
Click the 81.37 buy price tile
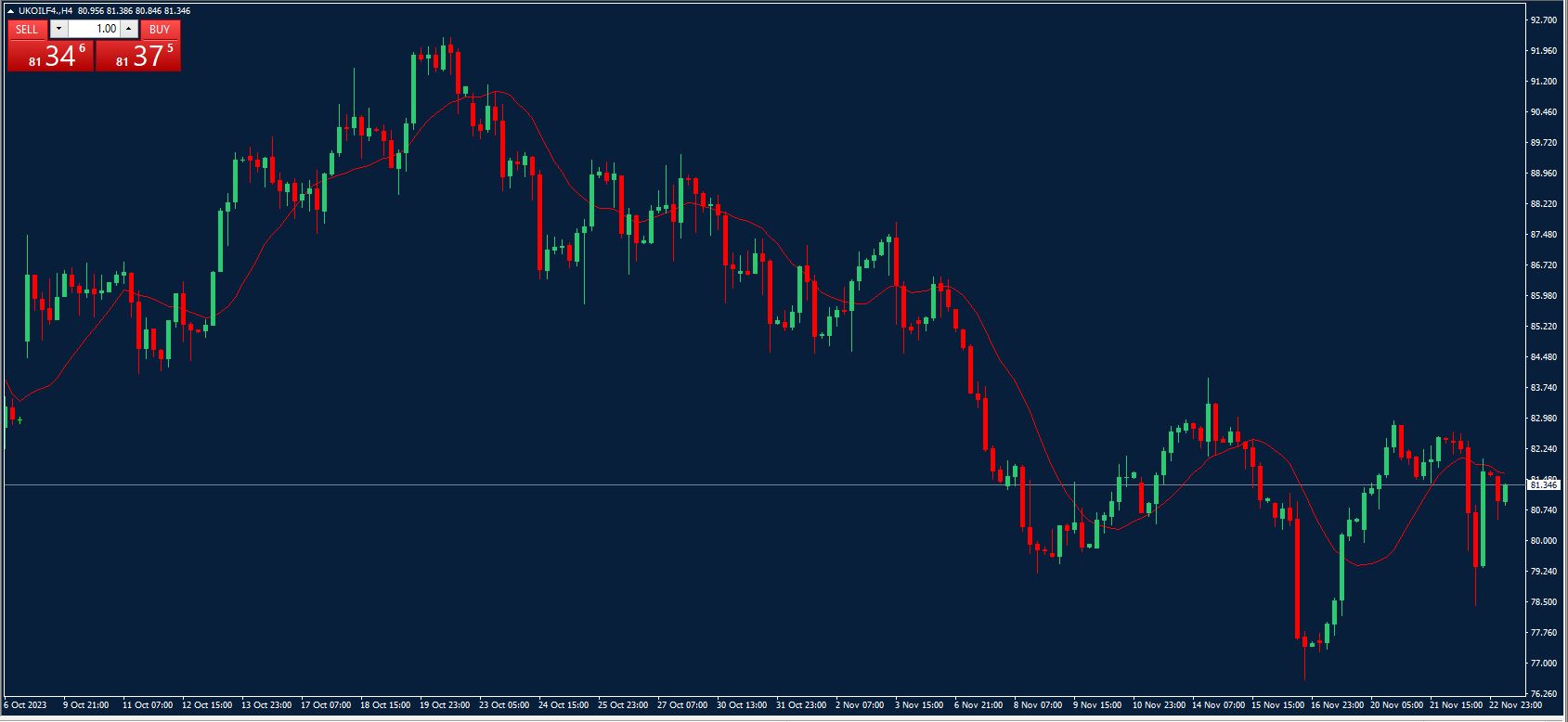(x=138, y=57)
